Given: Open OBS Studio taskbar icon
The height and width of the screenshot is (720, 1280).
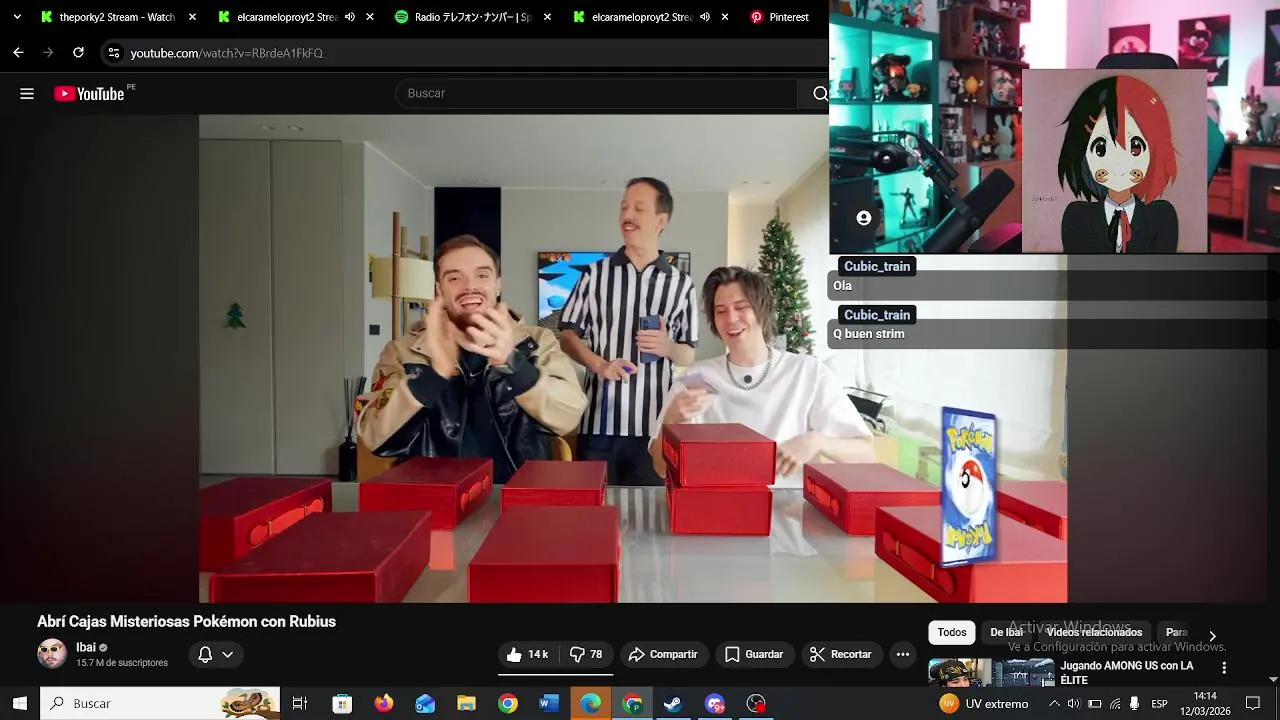Looking at the screenshot, I should pyautogui.click(x=756, y=703).
